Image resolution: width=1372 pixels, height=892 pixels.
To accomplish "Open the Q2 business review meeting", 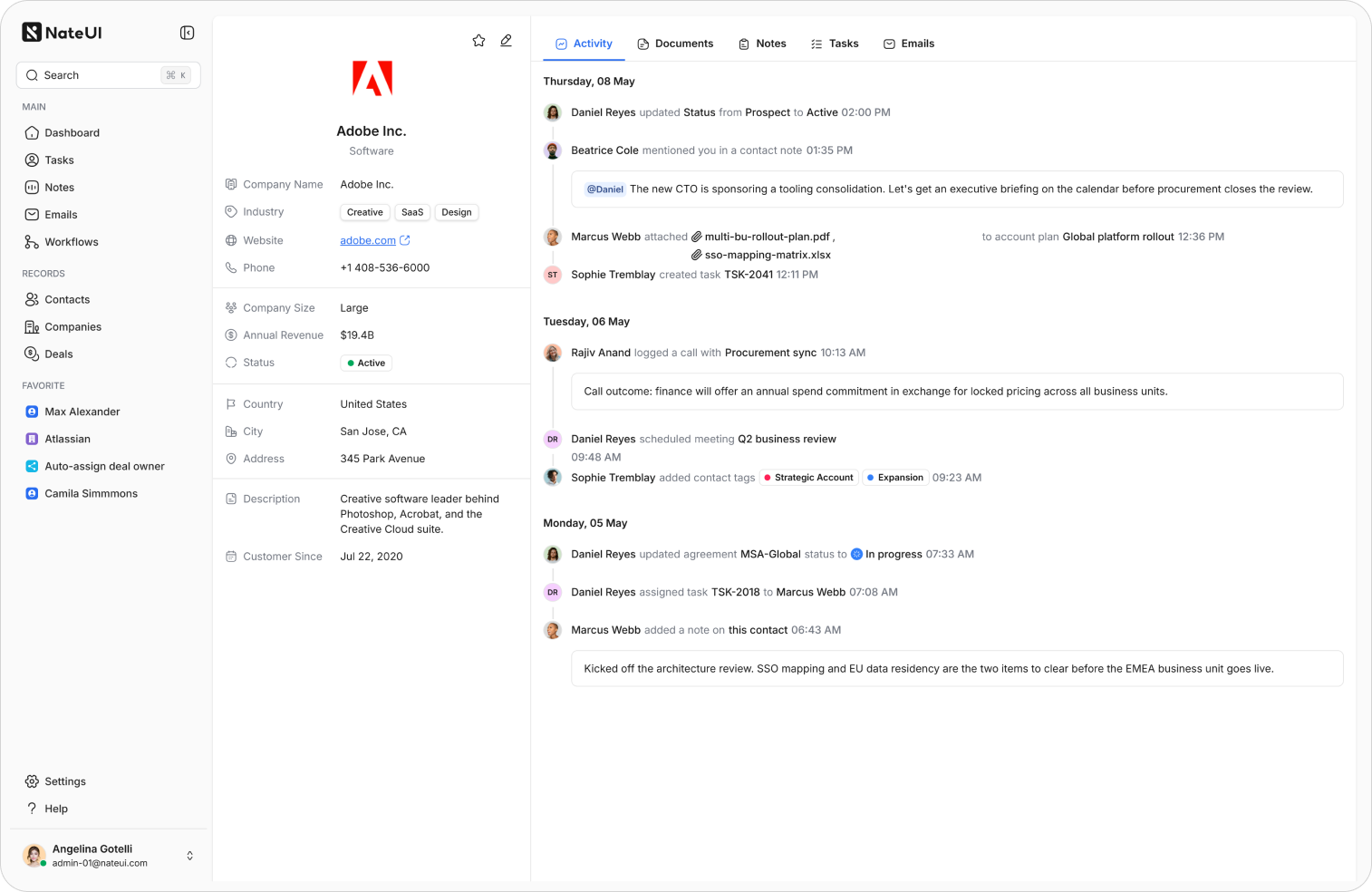I will tap(787, 439).
